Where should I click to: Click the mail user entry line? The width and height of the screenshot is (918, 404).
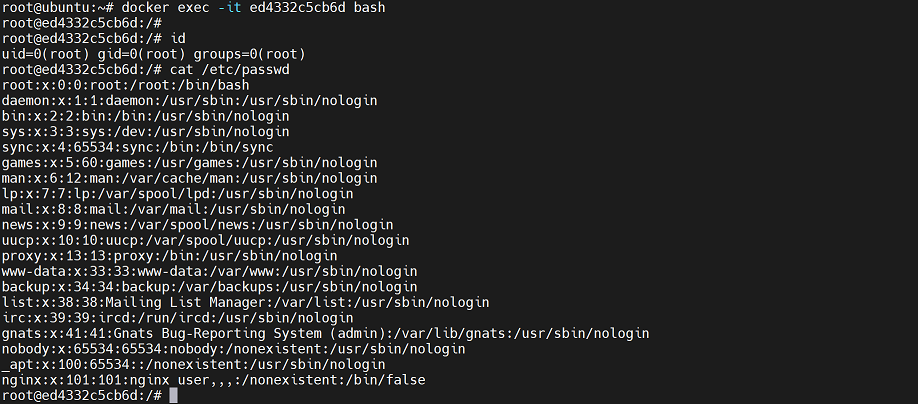pyautogui.click(x=173, y=209)
